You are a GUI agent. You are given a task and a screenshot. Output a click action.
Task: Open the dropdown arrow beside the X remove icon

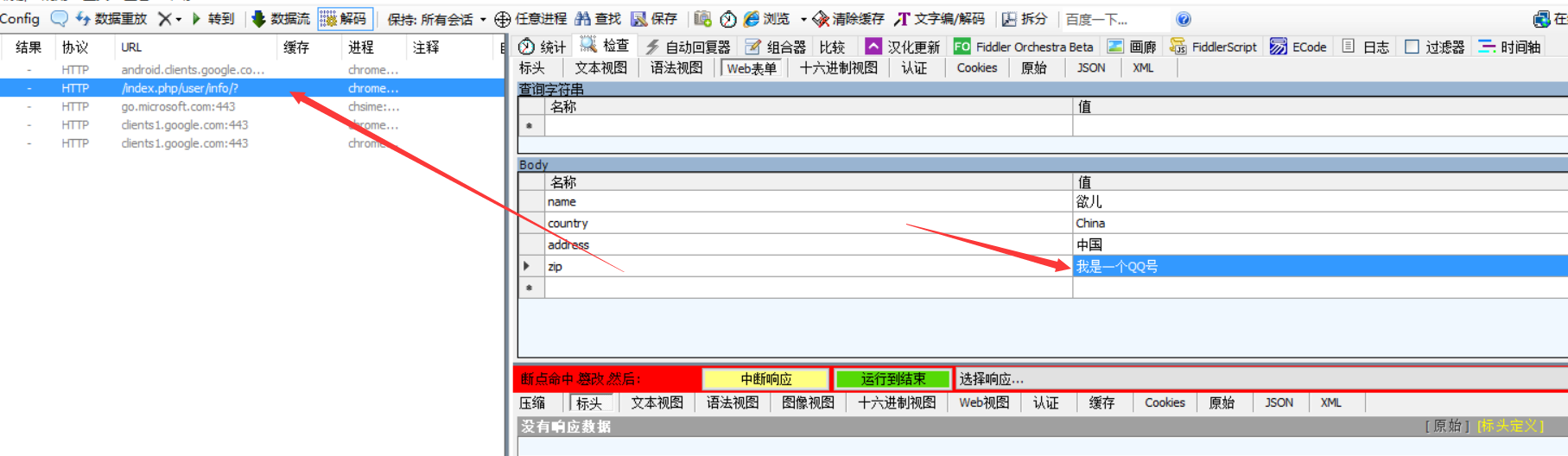179,19
